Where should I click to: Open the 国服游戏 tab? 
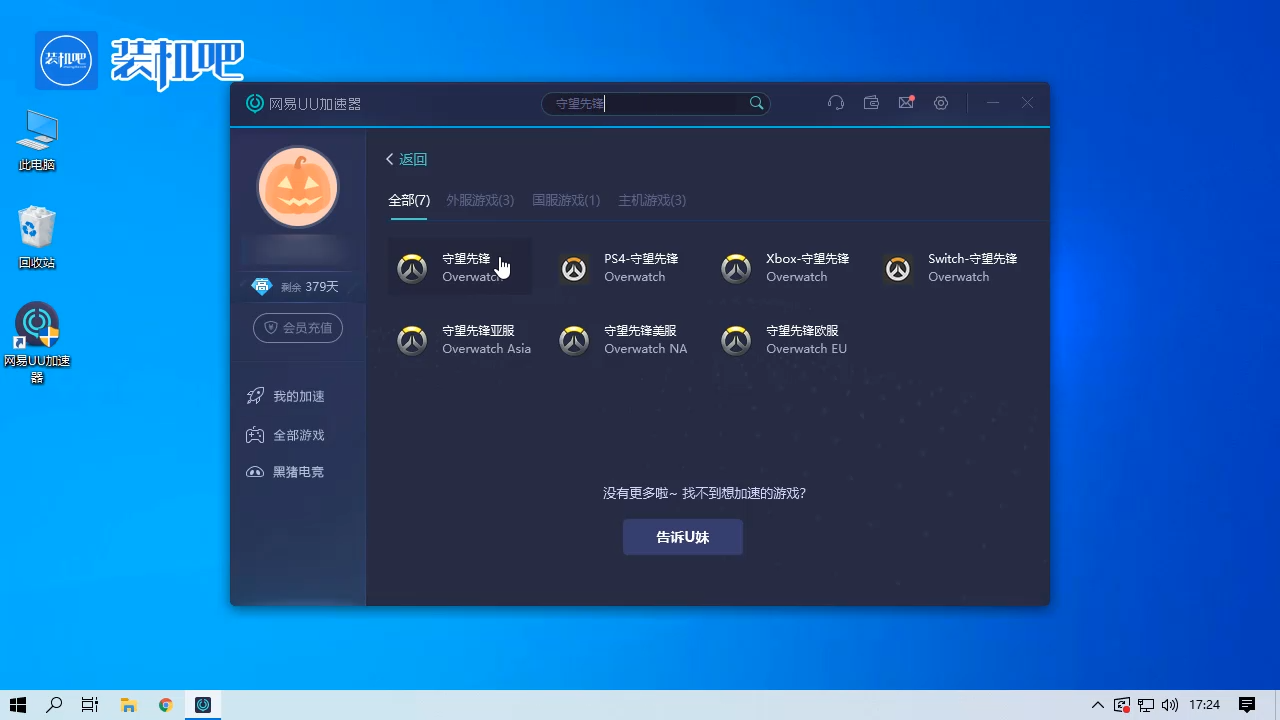[566, 200]
